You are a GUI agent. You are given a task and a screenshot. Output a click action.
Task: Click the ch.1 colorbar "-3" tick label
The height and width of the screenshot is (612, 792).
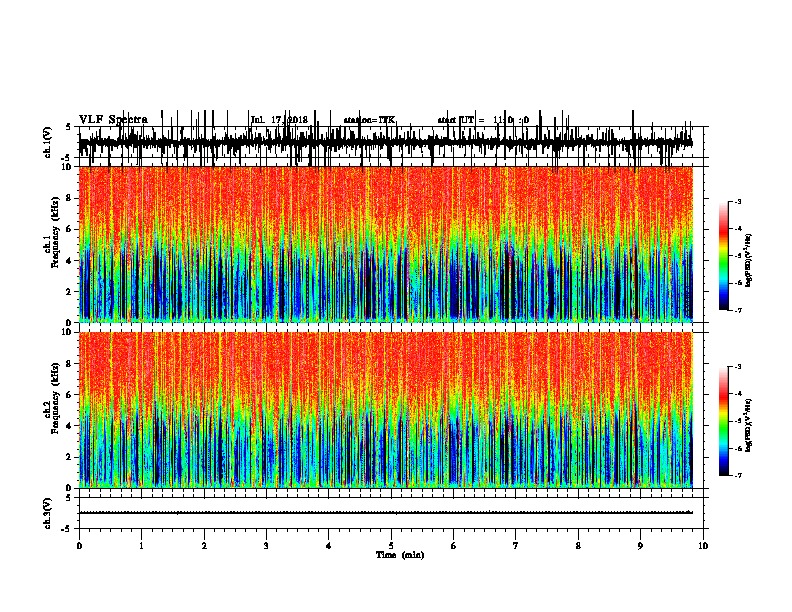(x=738, y=201)
